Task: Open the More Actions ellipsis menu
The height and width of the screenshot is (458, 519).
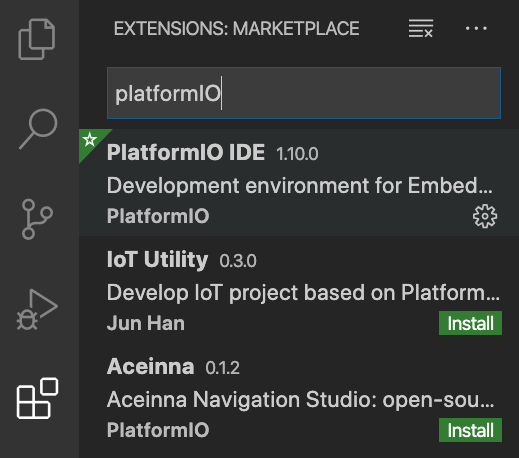Action: click(476, 28)
